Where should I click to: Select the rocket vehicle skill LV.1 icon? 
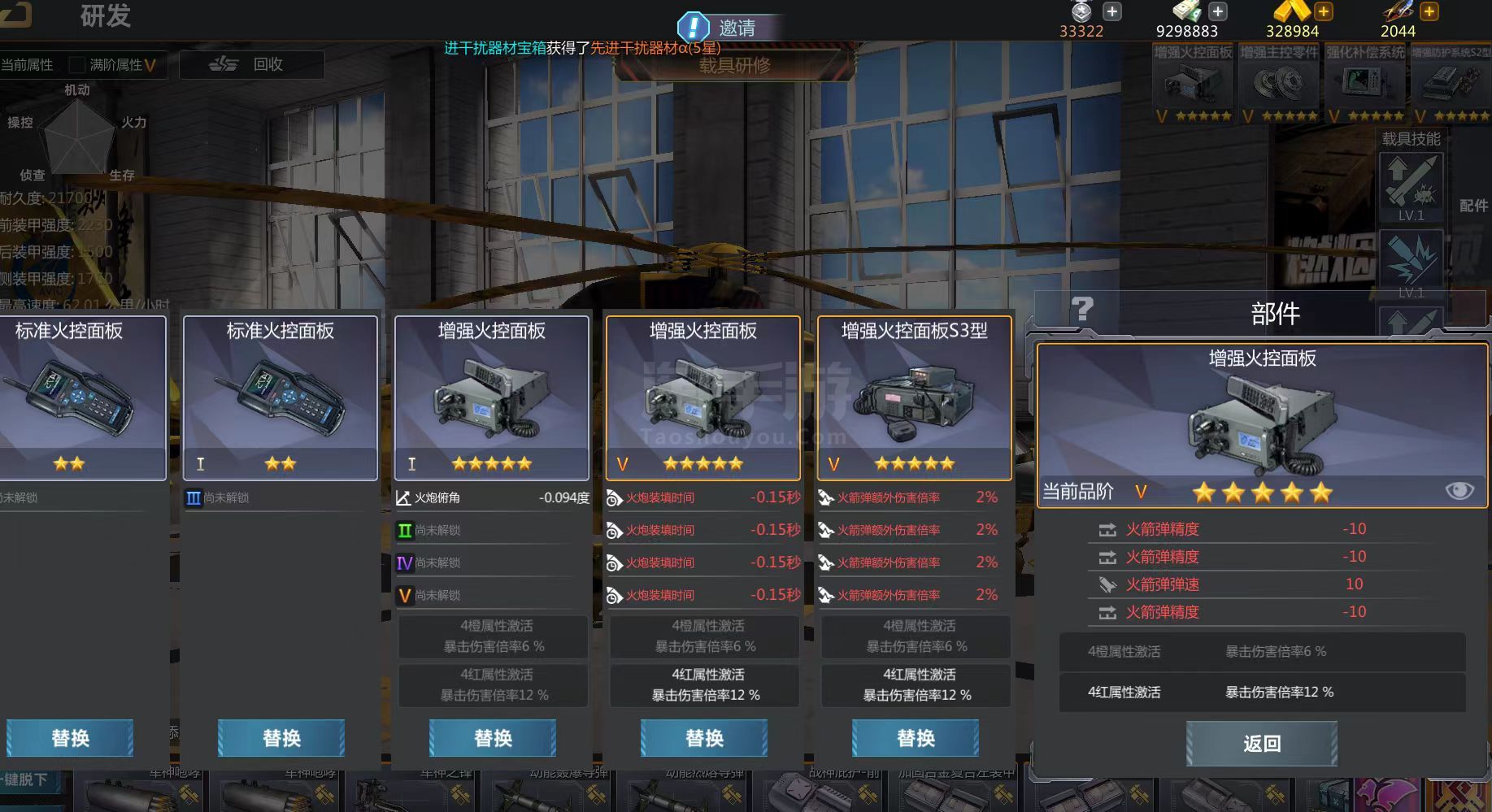(1411, 188)
